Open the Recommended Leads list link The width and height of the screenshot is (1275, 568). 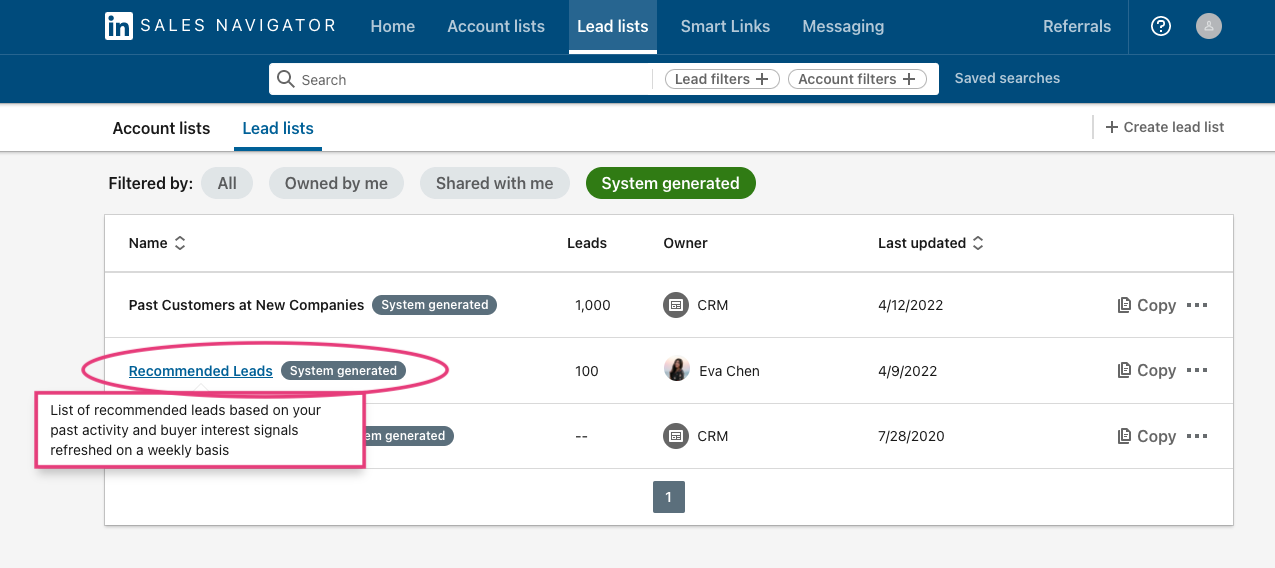coord(201,371)
